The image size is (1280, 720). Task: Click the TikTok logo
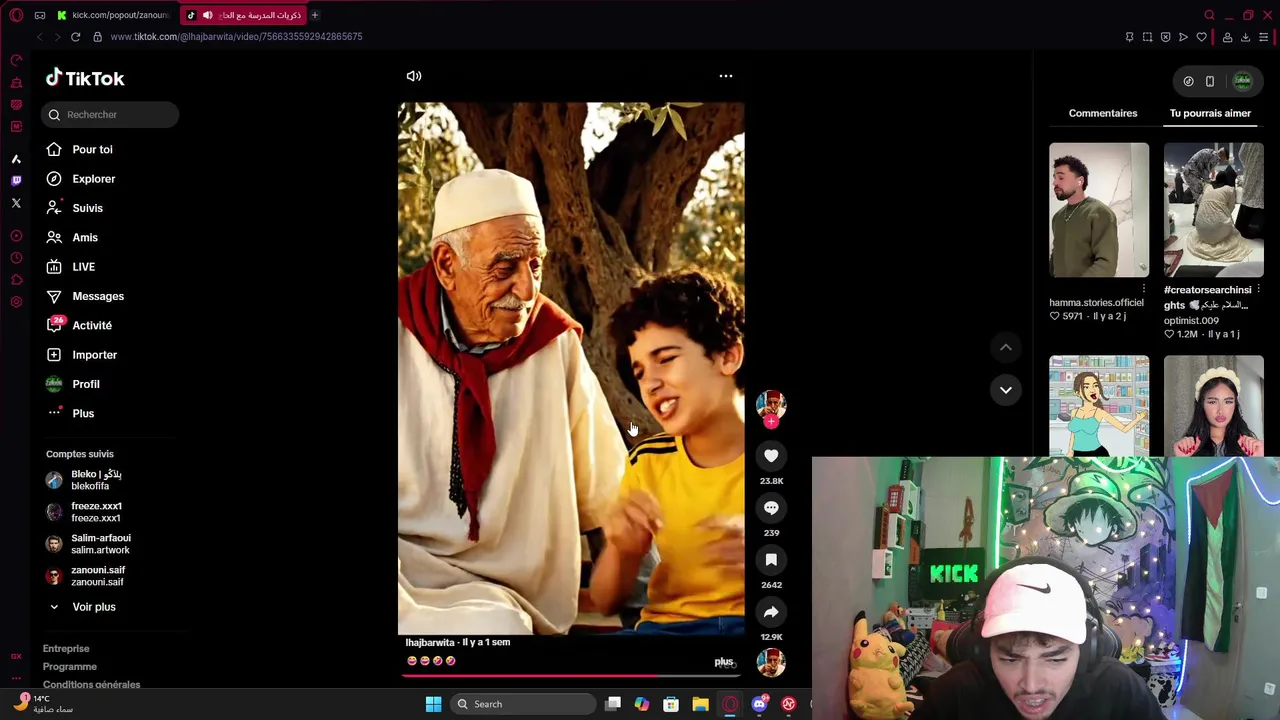[85, 78]
